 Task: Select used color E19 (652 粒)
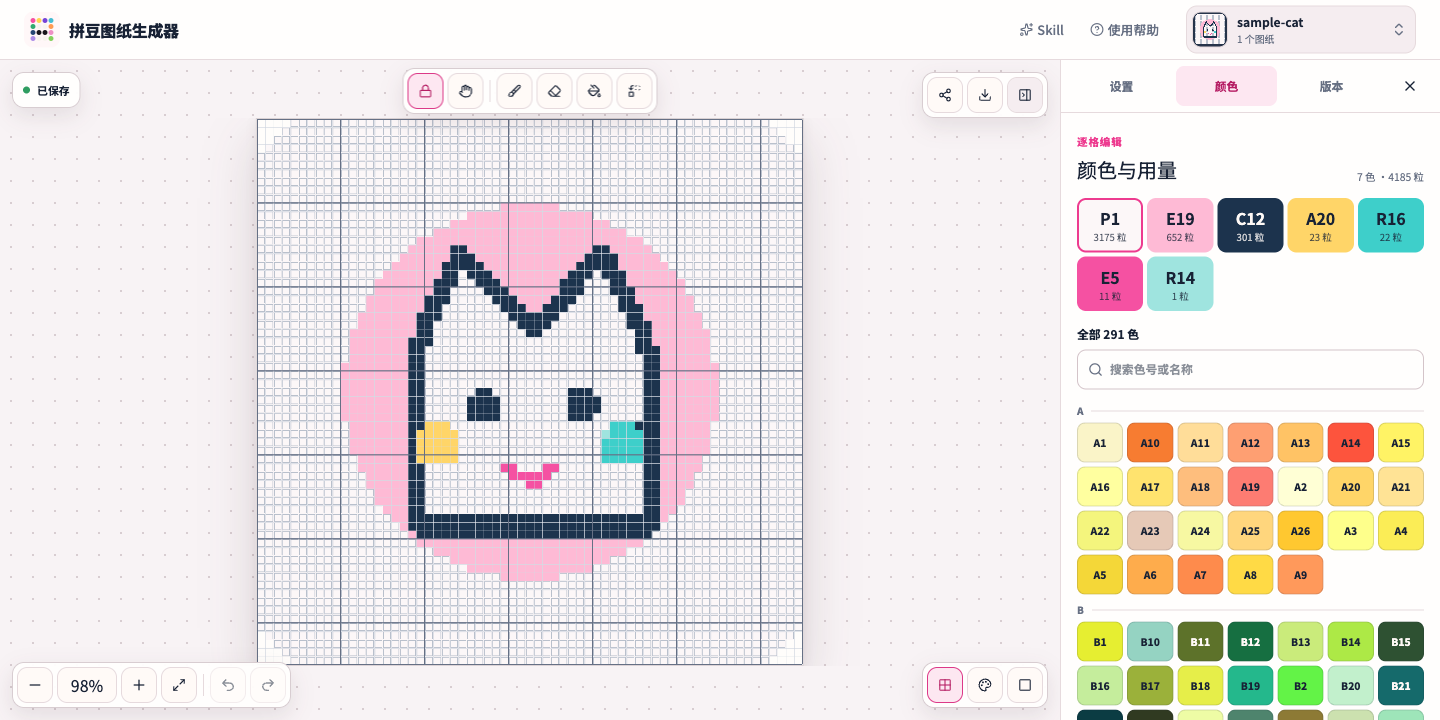[x=1180, y=225]
